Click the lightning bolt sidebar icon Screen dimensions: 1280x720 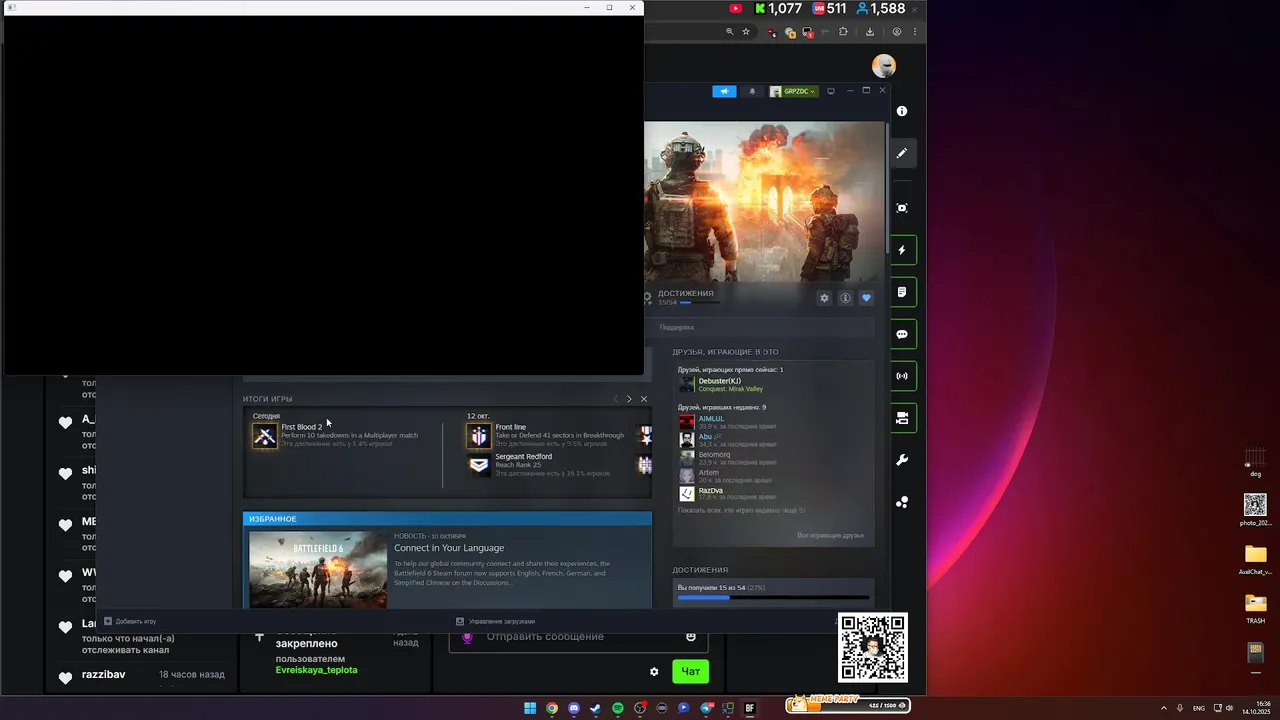coord(902,250)
